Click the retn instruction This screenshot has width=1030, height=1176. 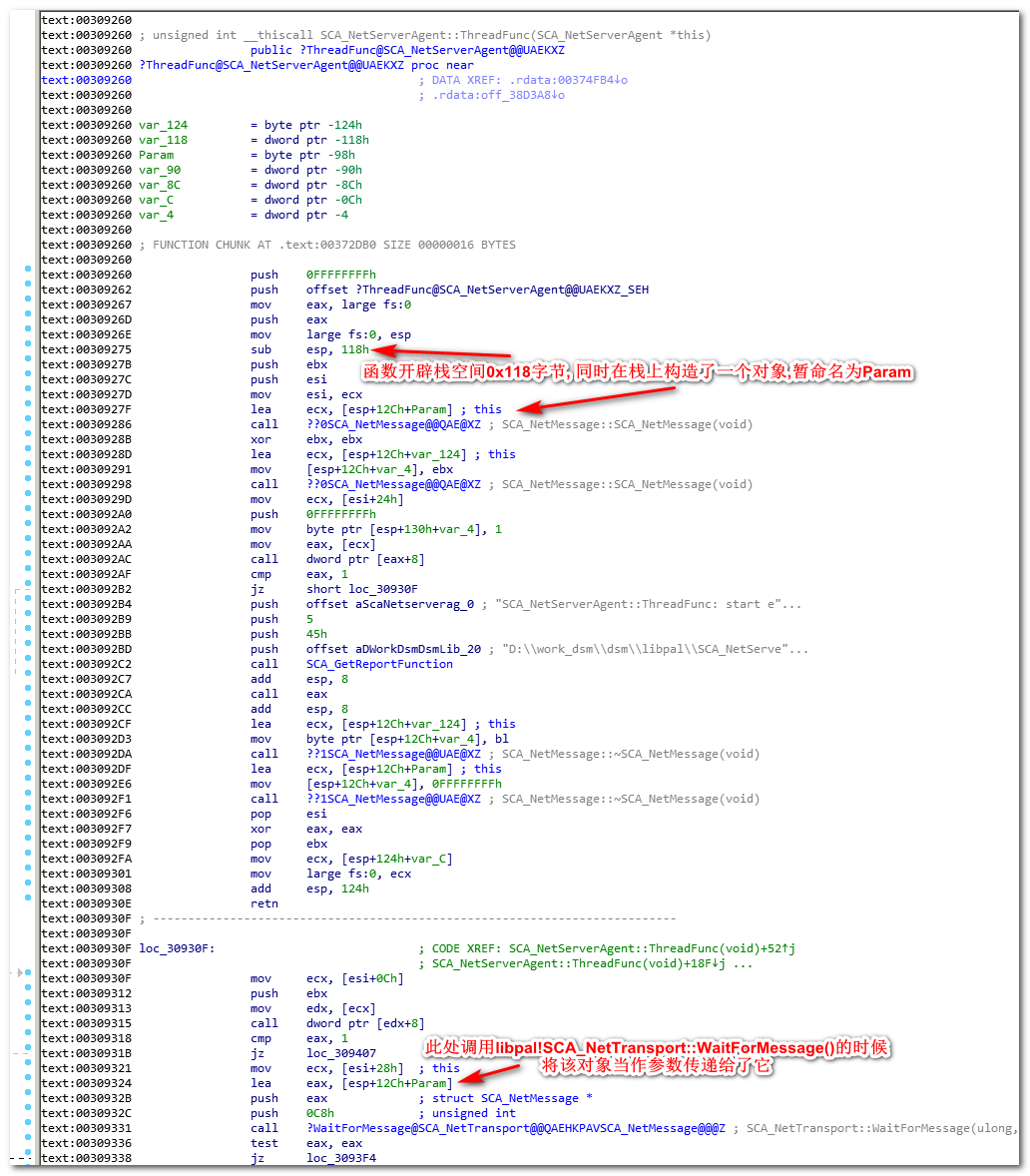[263, 905]
